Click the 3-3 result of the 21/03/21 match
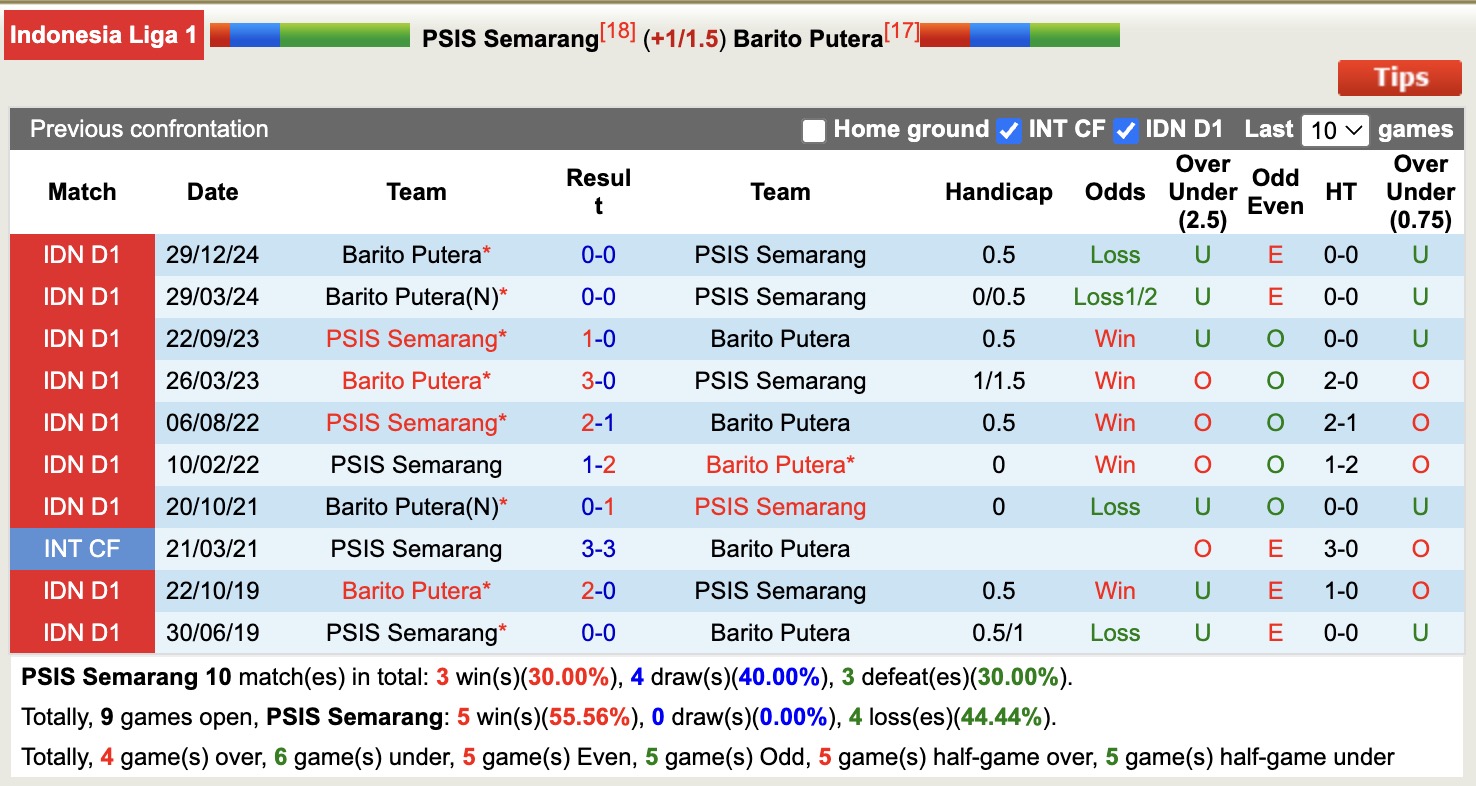Image resolution: width=1476 pixels, height=786 pixels. coord(599,548)
